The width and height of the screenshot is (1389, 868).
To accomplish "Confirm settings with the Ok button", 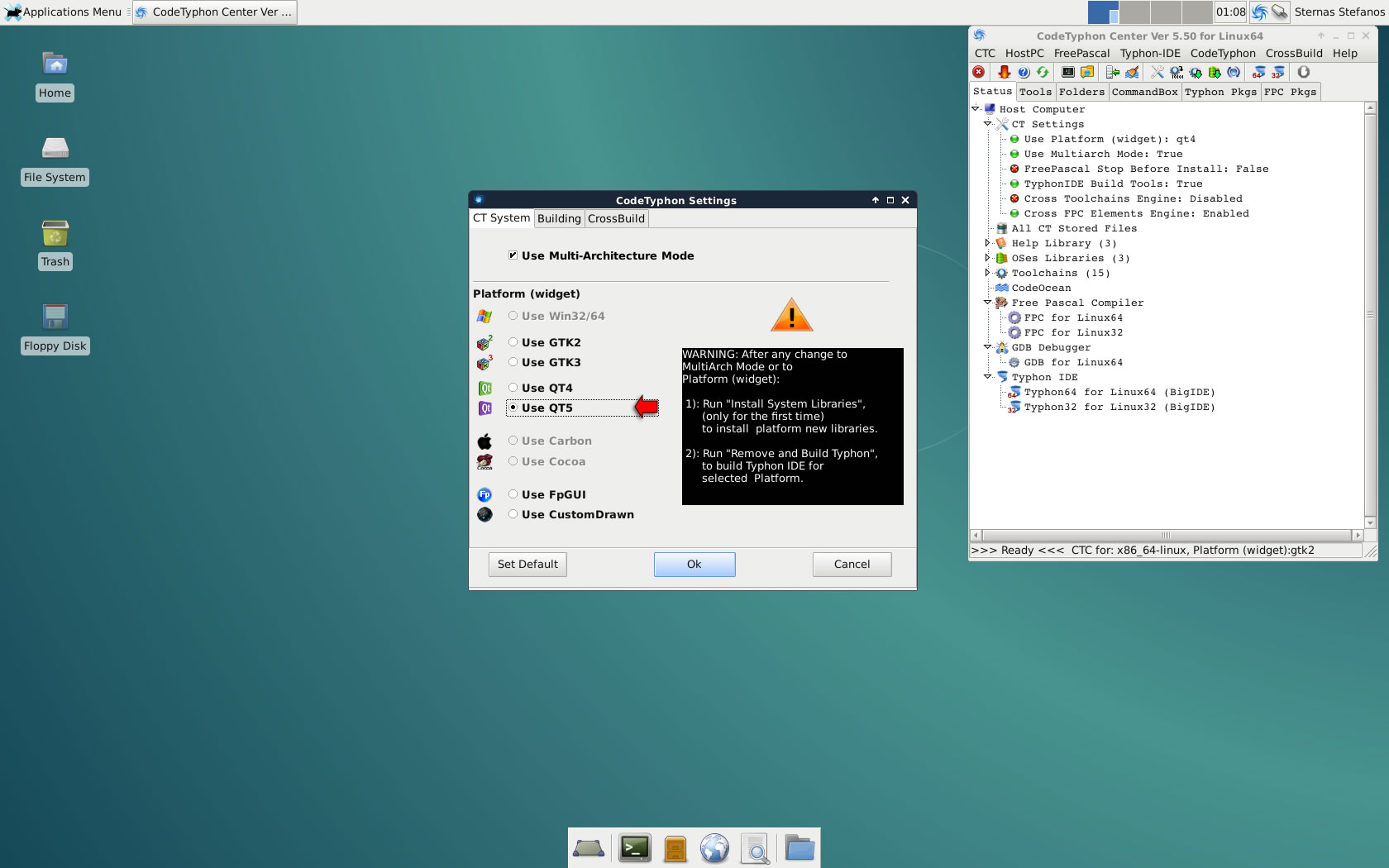I will [x=694, y=565].
